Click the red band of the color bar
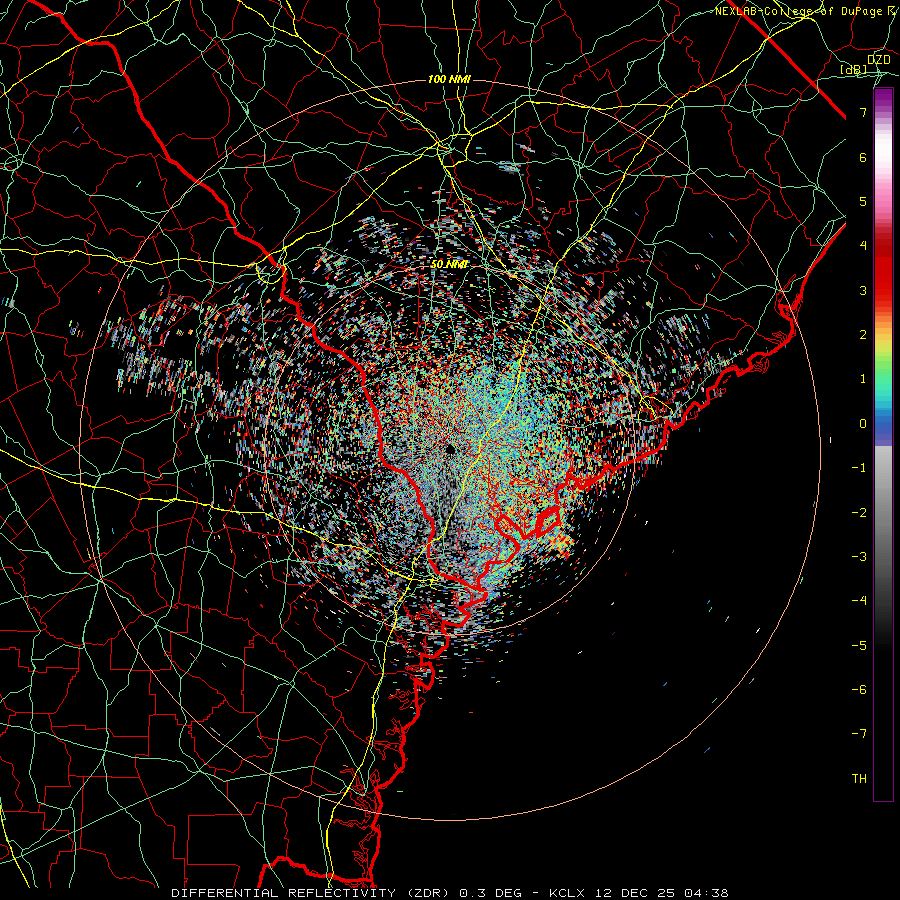Viewport: 900px width, 900px height. [883, 276]
